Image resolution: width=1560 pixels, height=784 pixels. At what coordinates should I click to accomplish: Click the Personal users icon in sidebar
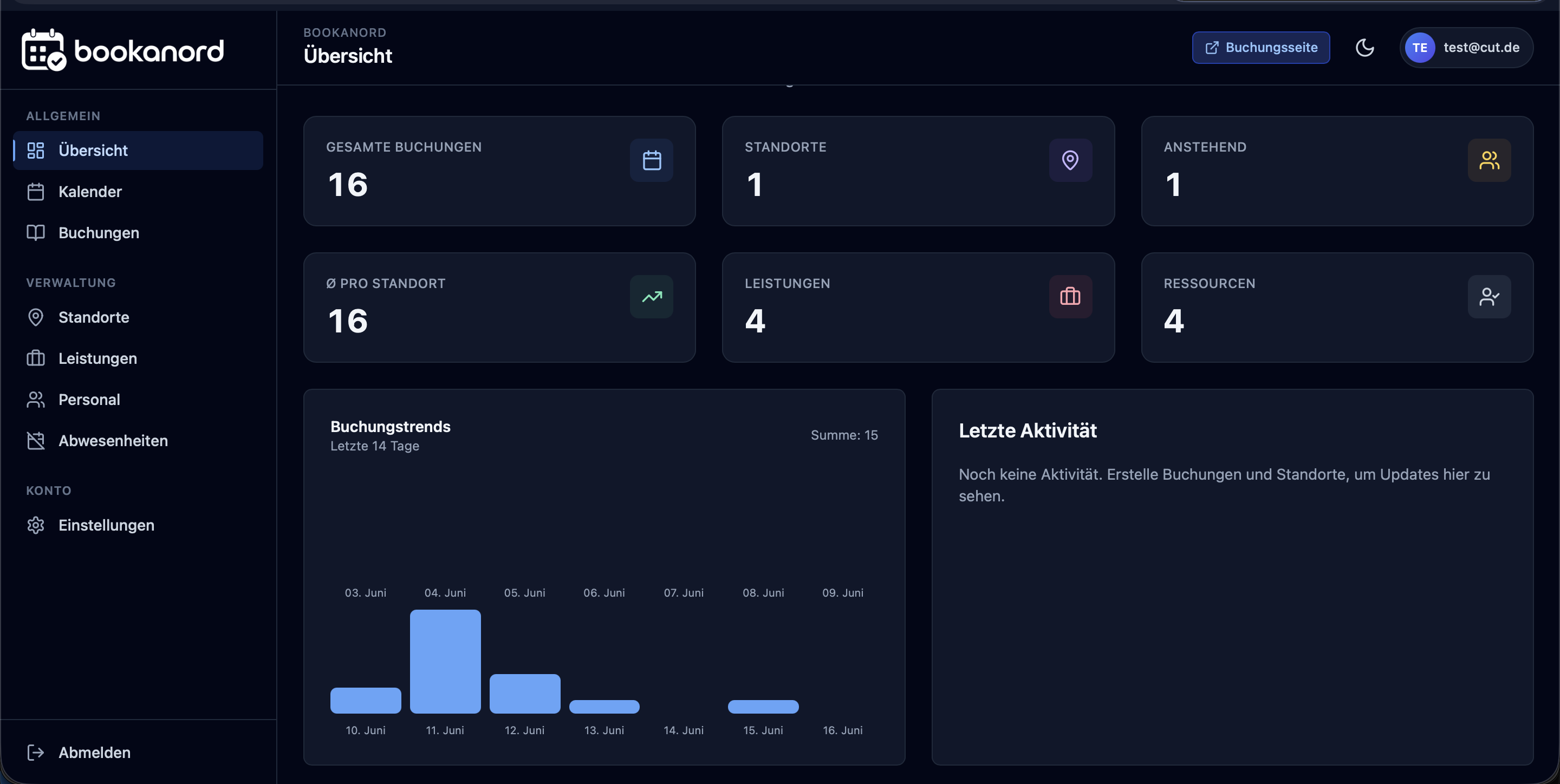pos(36,400)
